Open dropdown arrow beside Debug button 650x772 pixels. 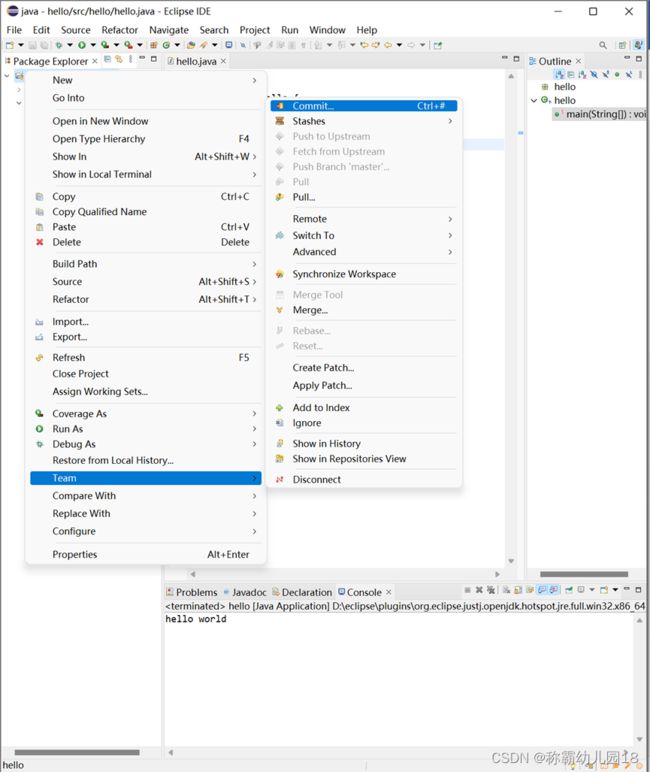(x=70, y=45)
